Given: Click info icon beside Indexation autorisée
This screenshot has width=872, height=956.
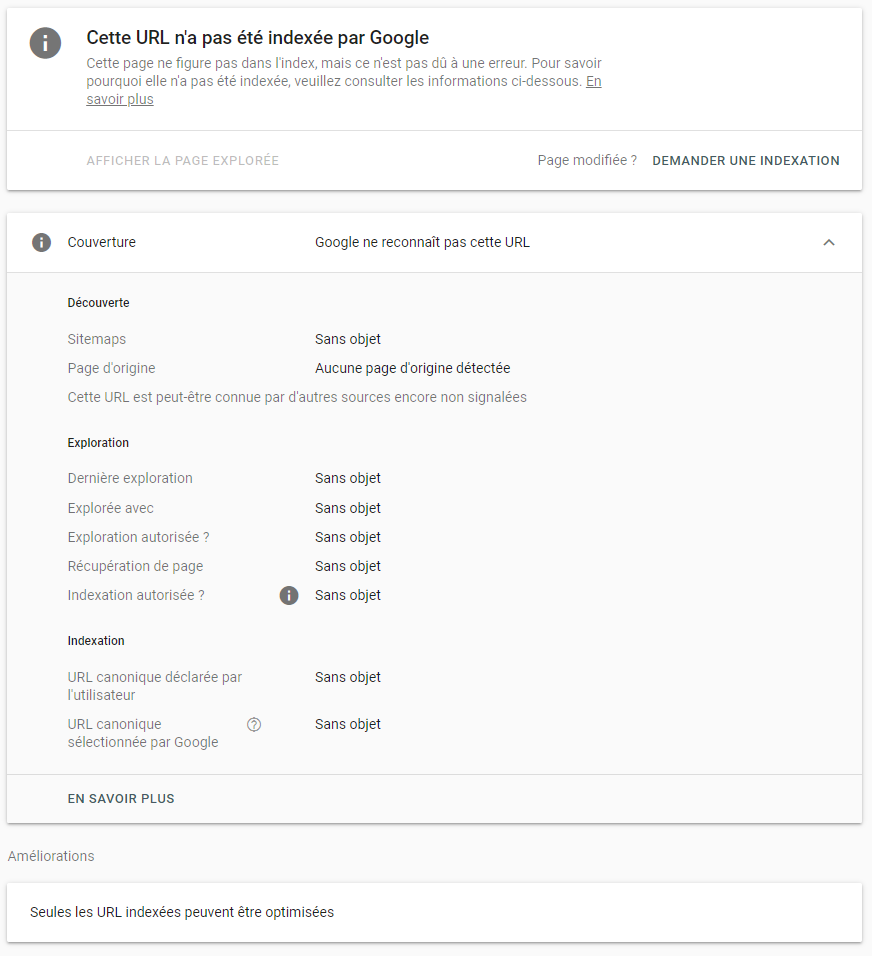Looking at the screenshot, I should tap(289, 596).
